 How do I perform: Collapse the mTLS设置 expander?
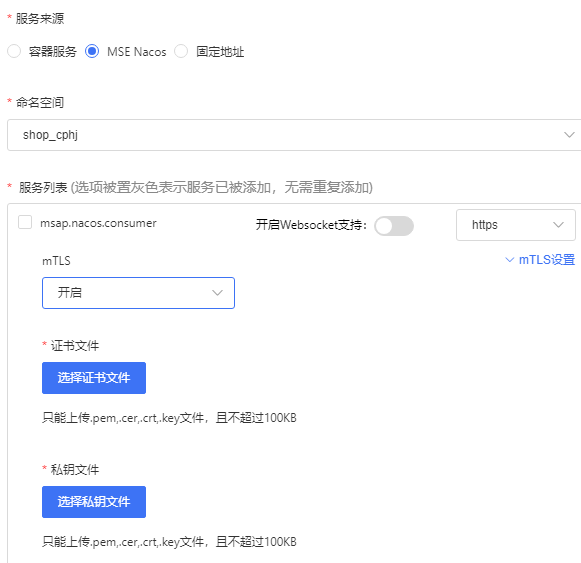540,260
